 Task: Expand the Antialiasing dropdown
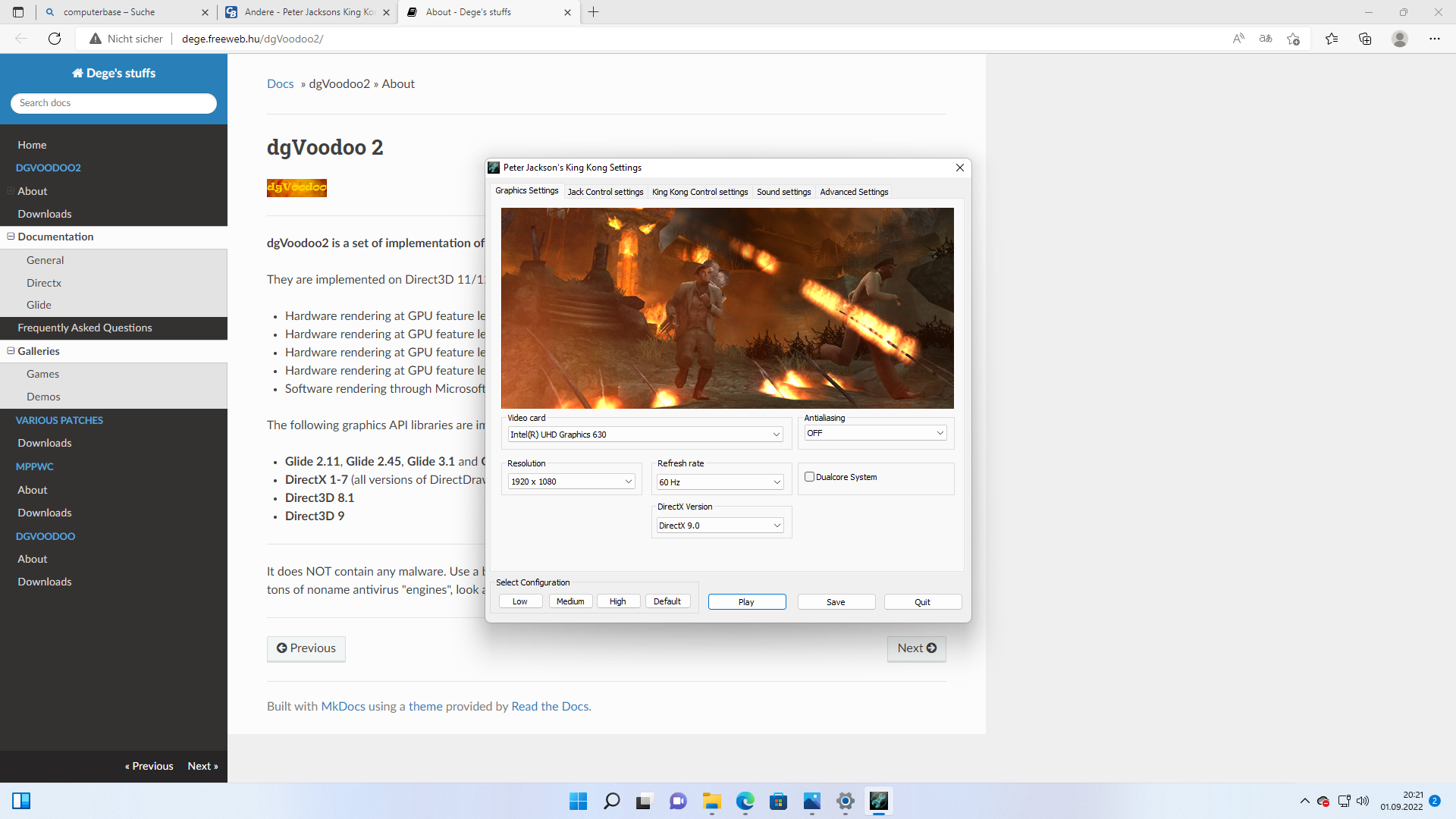click(x=875, y=433)
